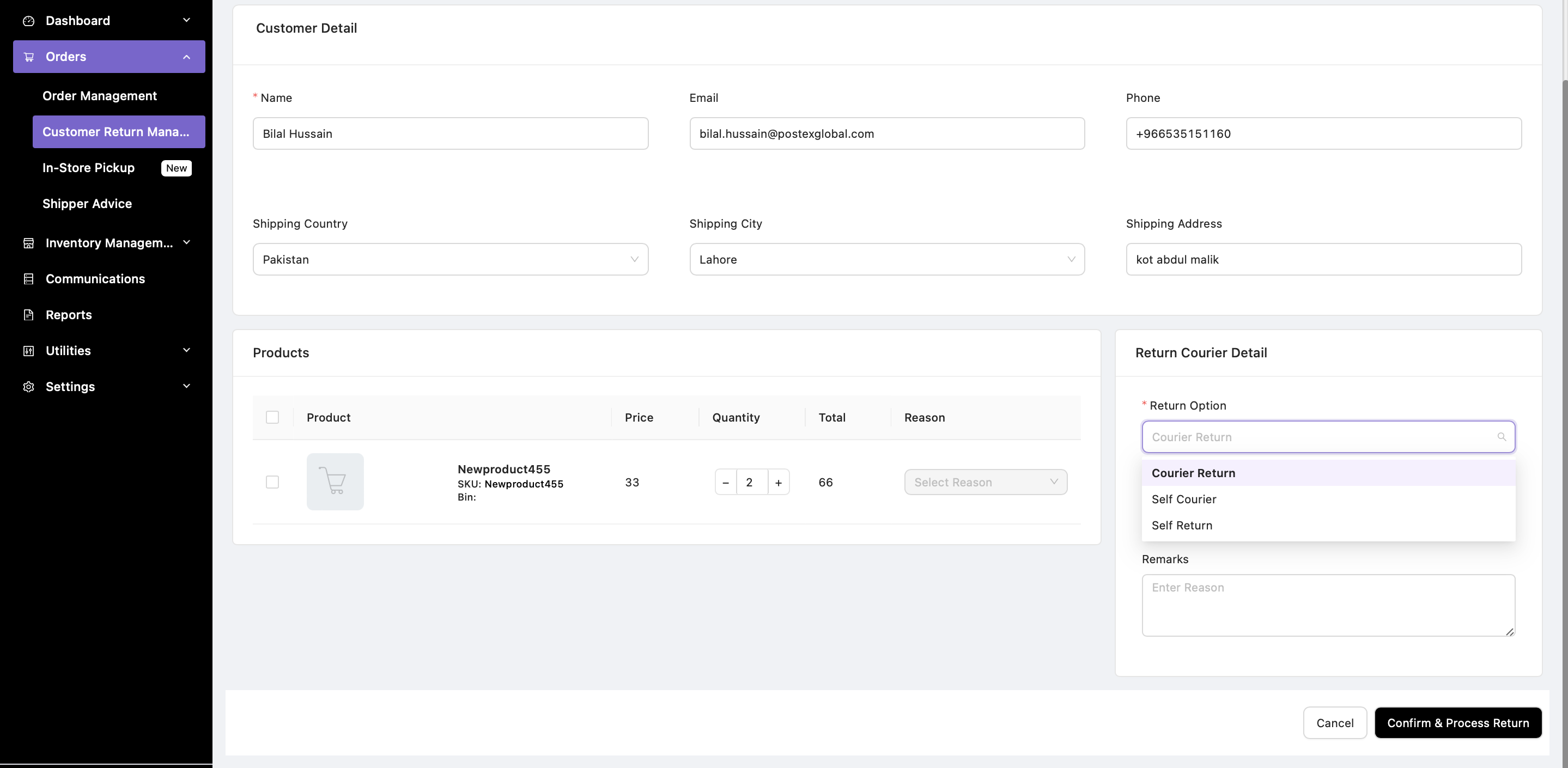Click the Reason column header
This screenshot has width=1568, height=768.
[925, 417]
